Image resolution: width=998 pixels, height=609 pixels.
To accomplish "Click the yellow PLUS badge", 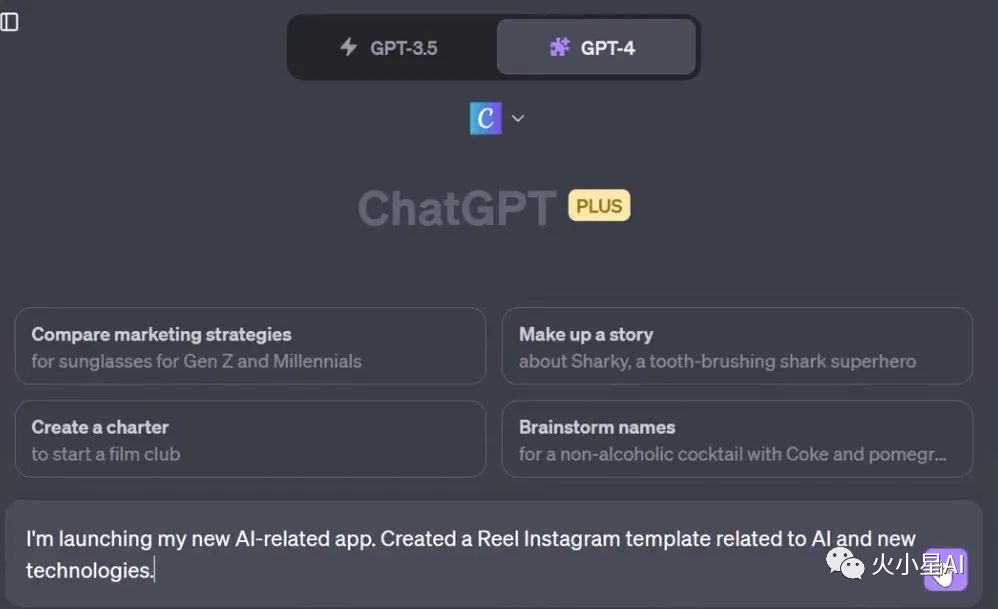I will pos(599,206).
